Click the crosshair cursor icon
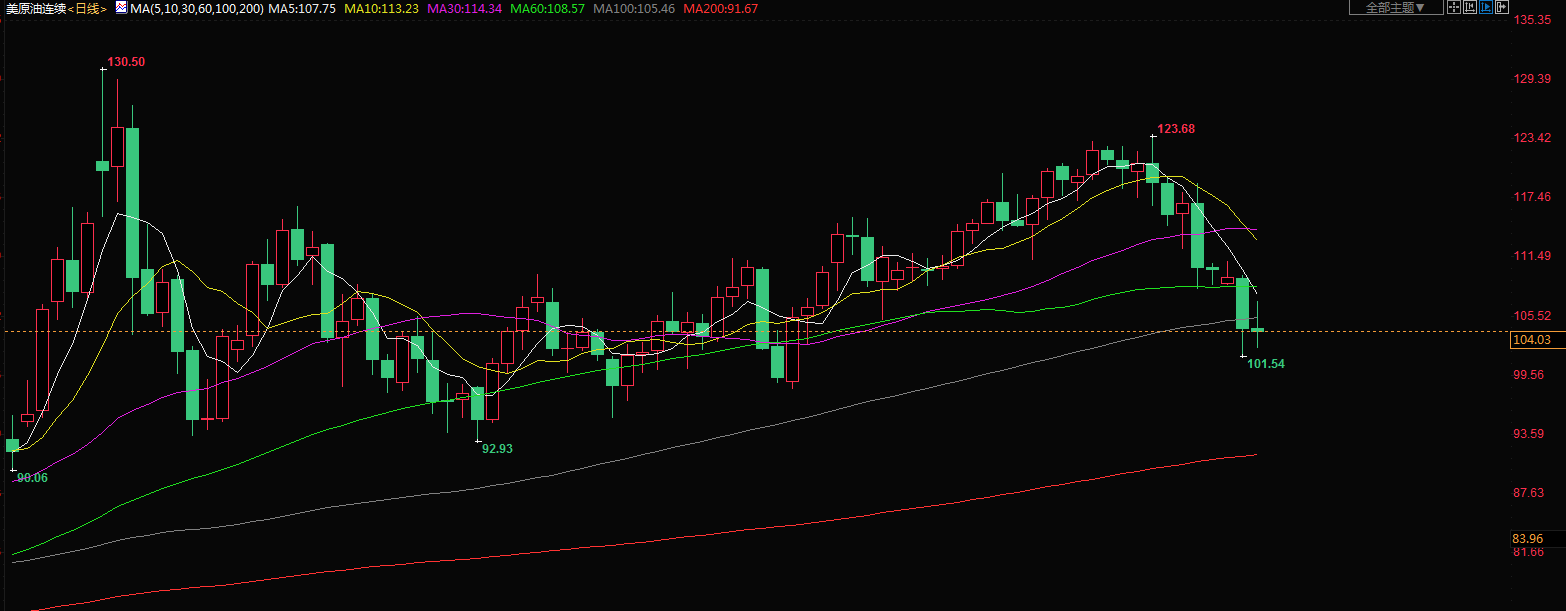This screenshot has width=1566, height=611. (x=1454, y=7)
